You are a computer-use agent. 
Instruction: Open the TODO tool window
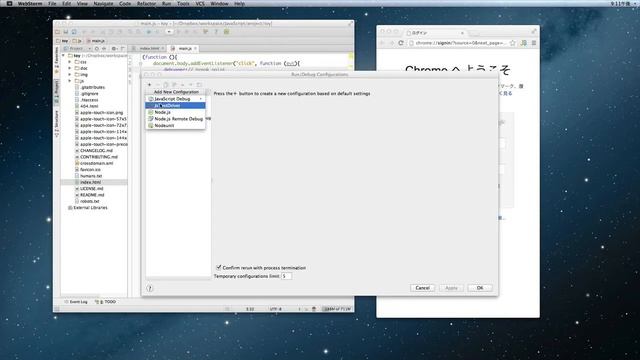(105, 302)
